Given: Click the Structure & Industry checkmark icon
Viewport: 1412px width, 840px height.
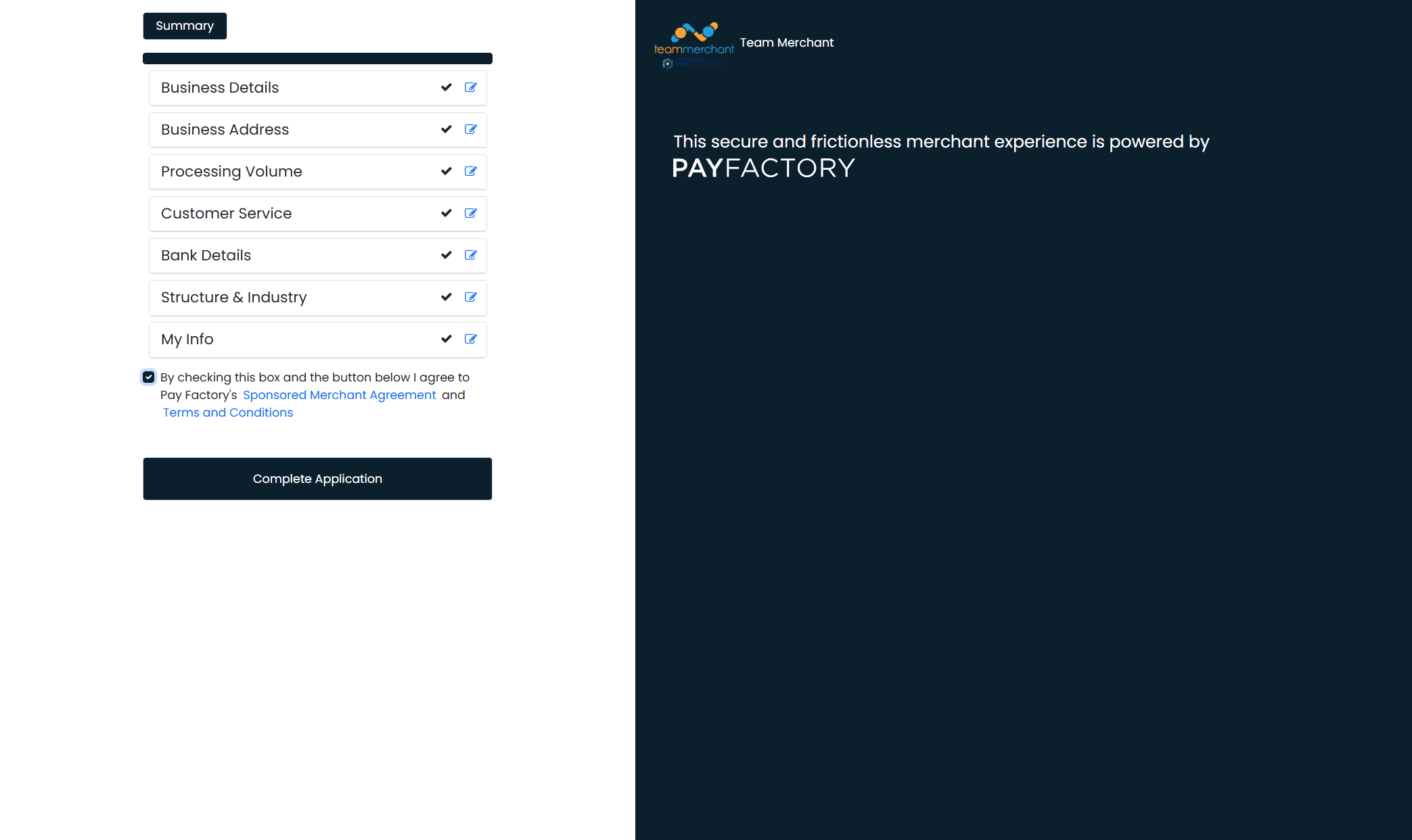Looking at the screenshot, I should click(447, 297).
